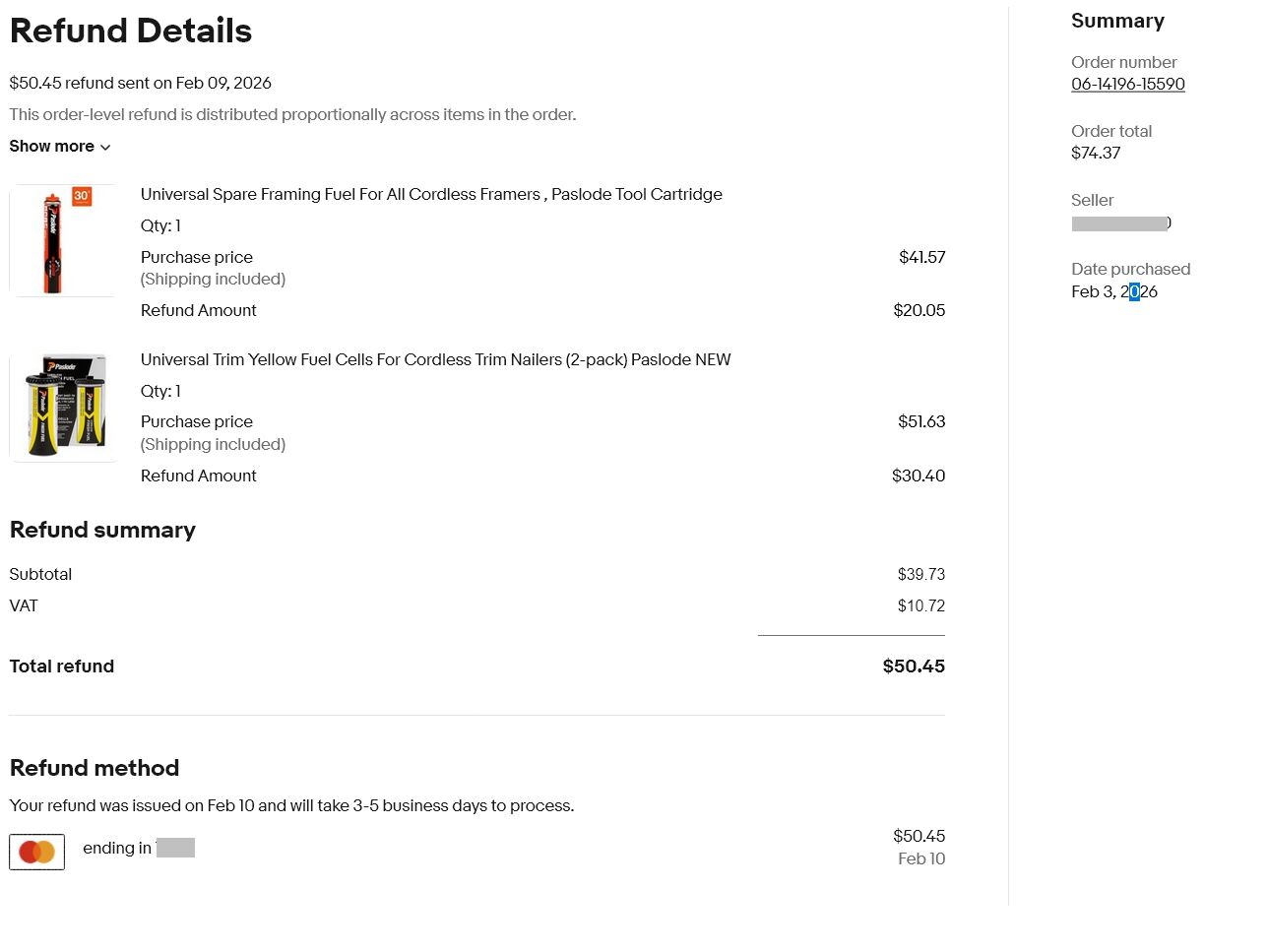Click the $30.40 refund amount
The width and height of the screenshot is (1268, 952).
(x=918, y=476)
